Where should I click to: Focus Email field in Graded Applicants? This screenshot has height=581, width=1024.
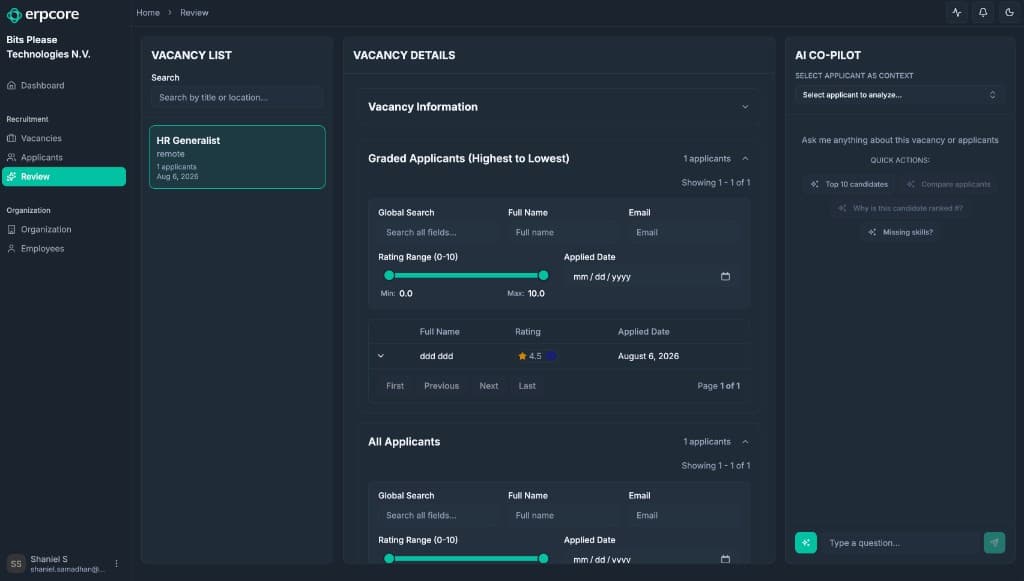[684, 232]
